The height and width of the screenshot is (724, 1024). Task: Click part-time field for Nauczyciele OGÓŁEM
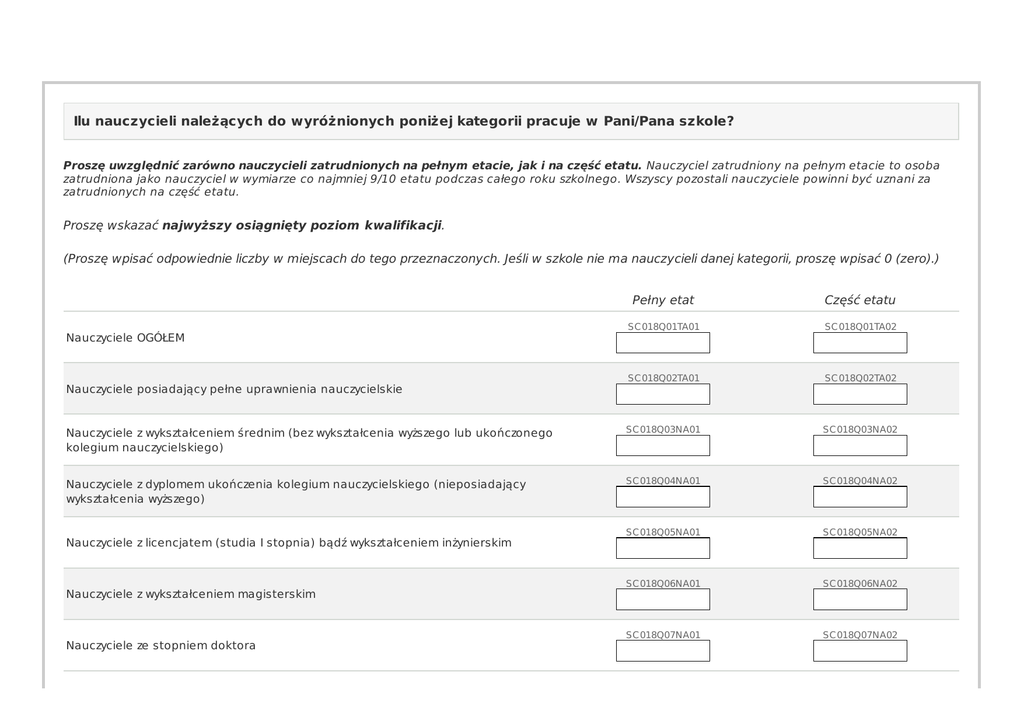pyautogui.click(x=859, y=343)
